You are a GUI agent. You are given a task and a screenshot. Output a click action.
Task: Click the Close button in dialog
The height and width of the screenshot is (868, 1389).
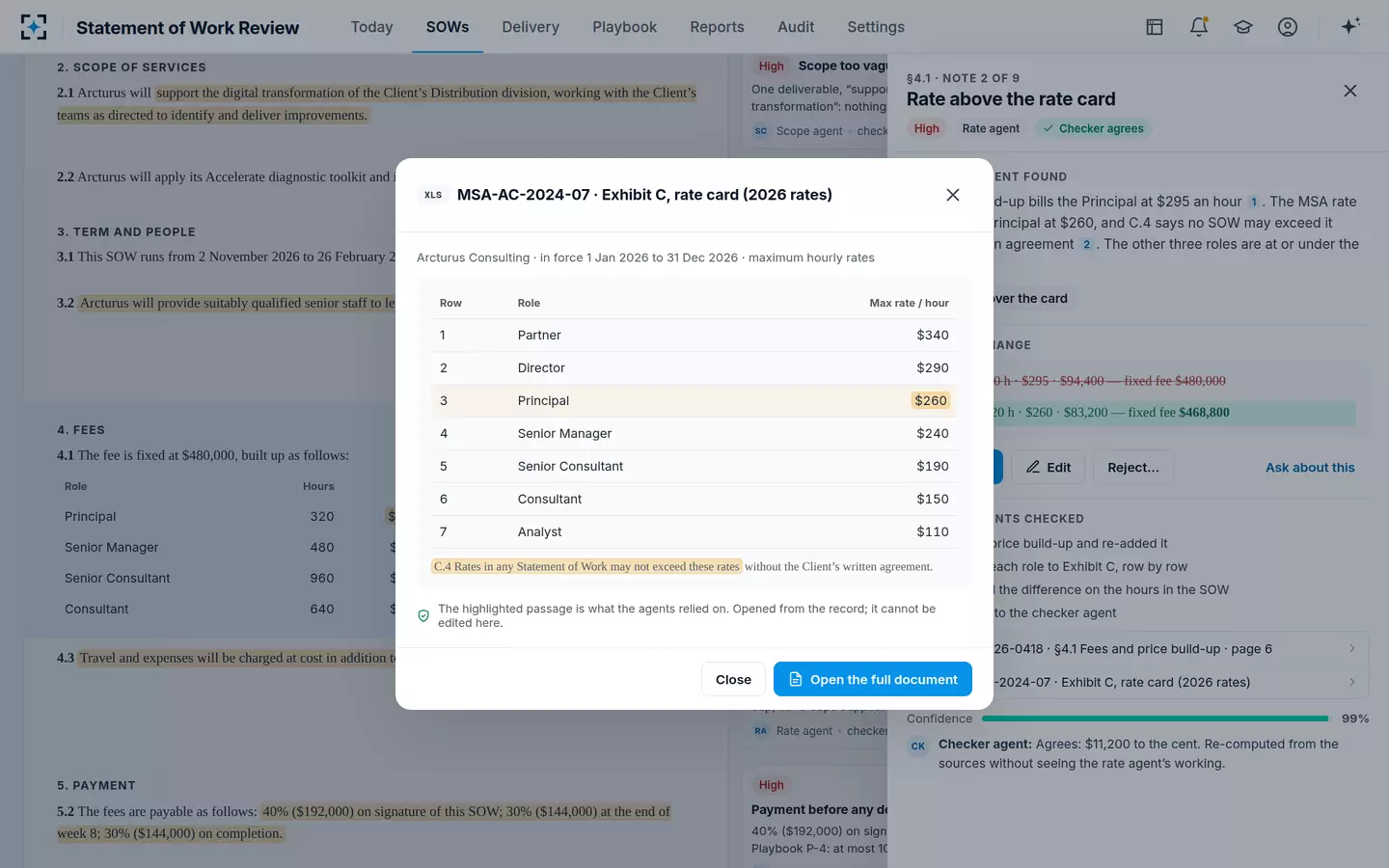click(733, 679)
